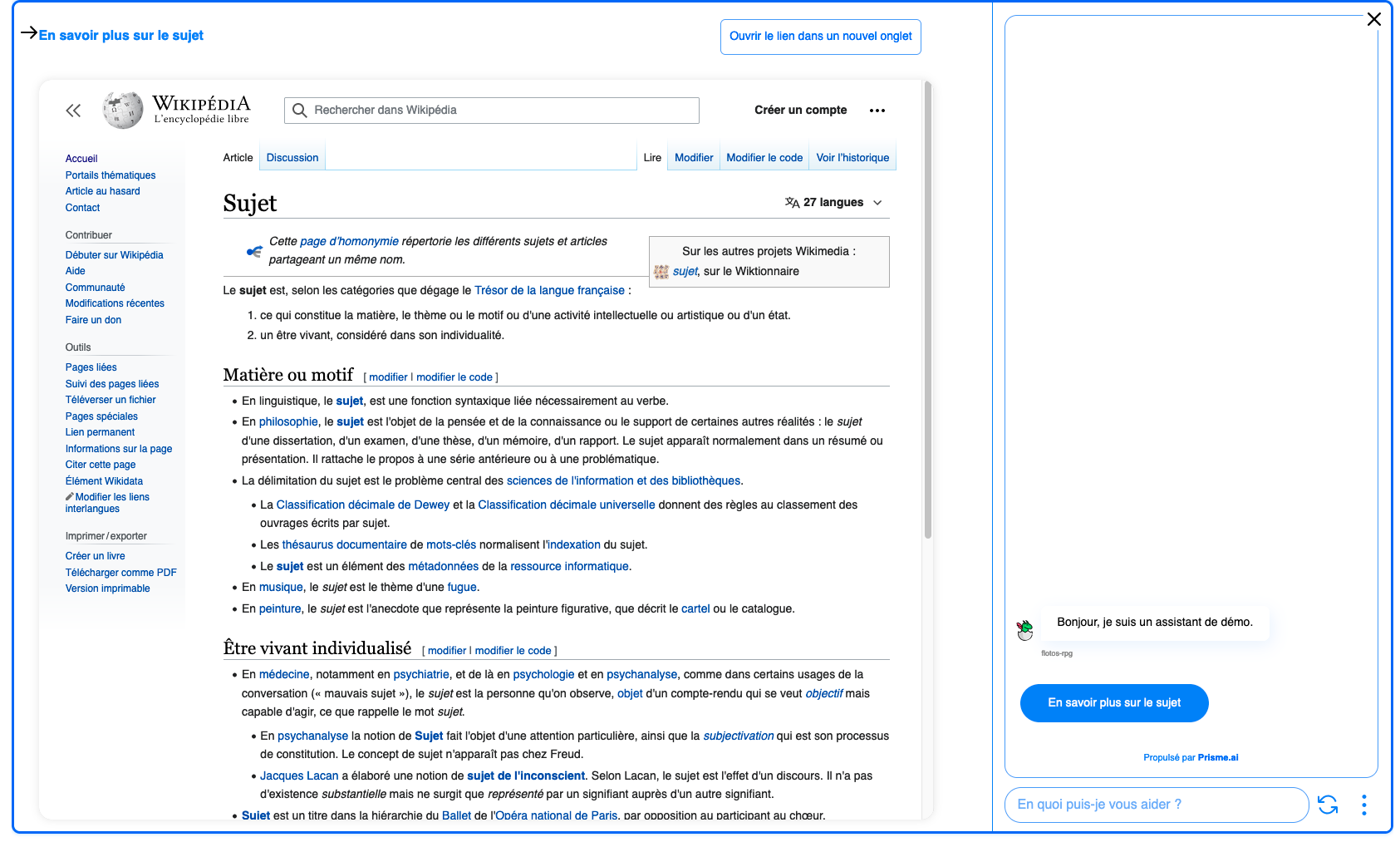Click the translation languages icon
Screen dimensions: 1400x842
coord(792,202)
